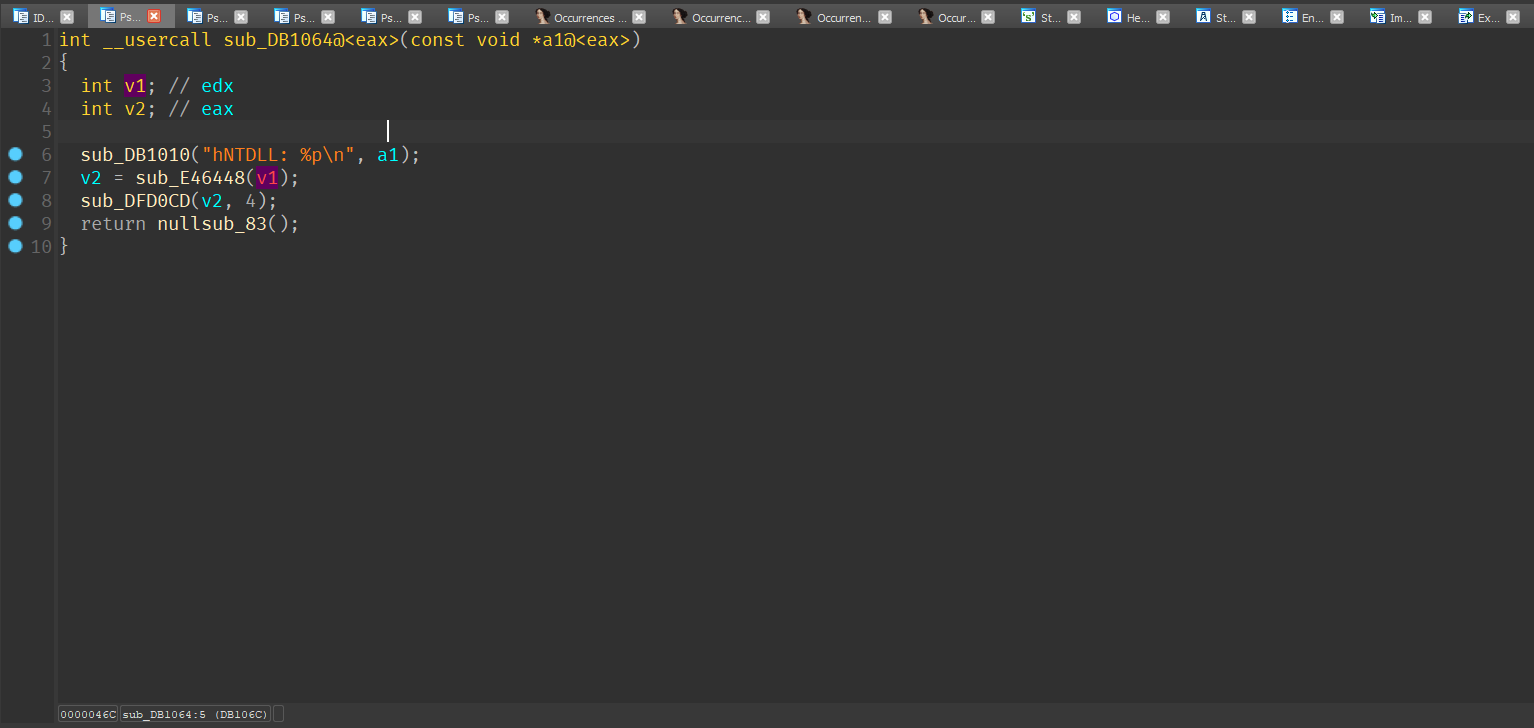
Task: Close the 'Occurren...' tab
Action: click(x=884, y=17)
